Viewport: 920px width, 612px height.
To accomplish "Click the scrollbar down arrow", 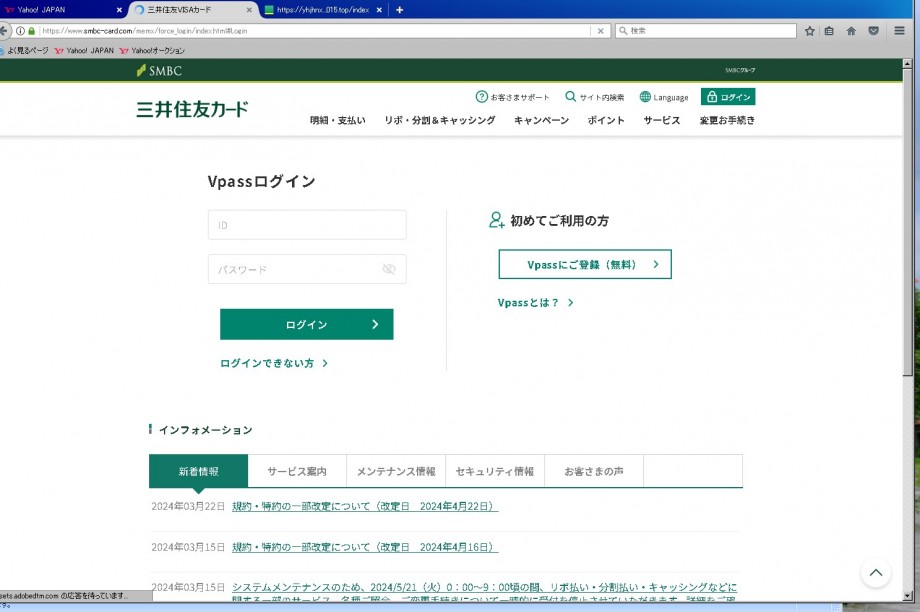I will 908,596.
